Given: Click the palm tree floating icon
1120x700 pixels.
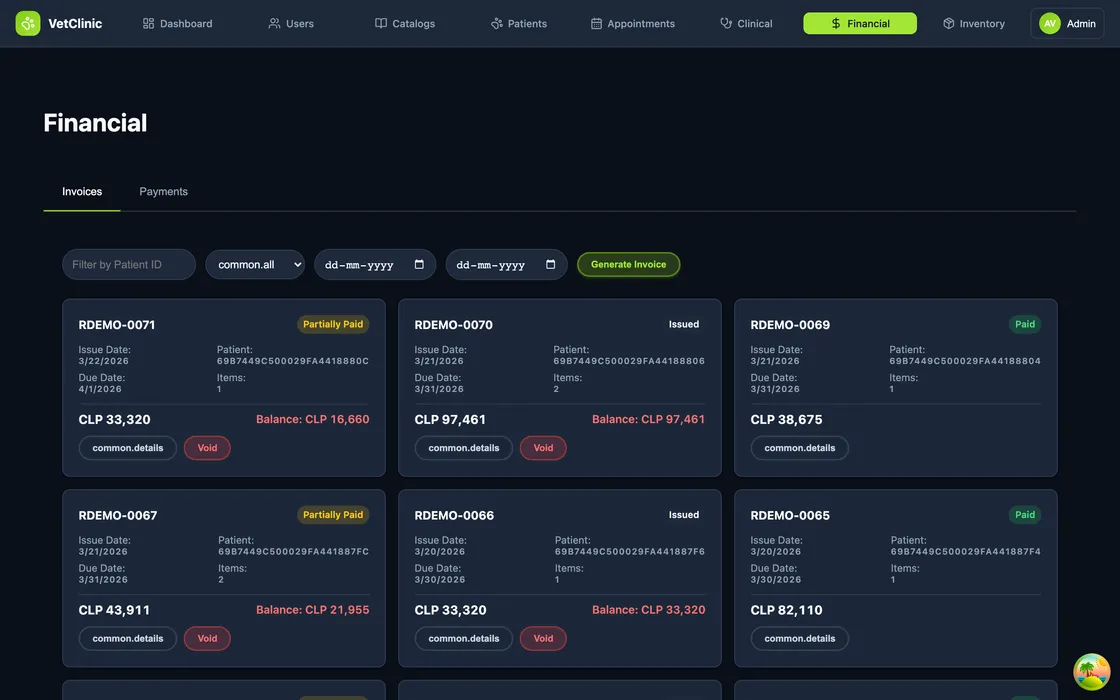Looking at the screenshot, I should [1091, 672].
